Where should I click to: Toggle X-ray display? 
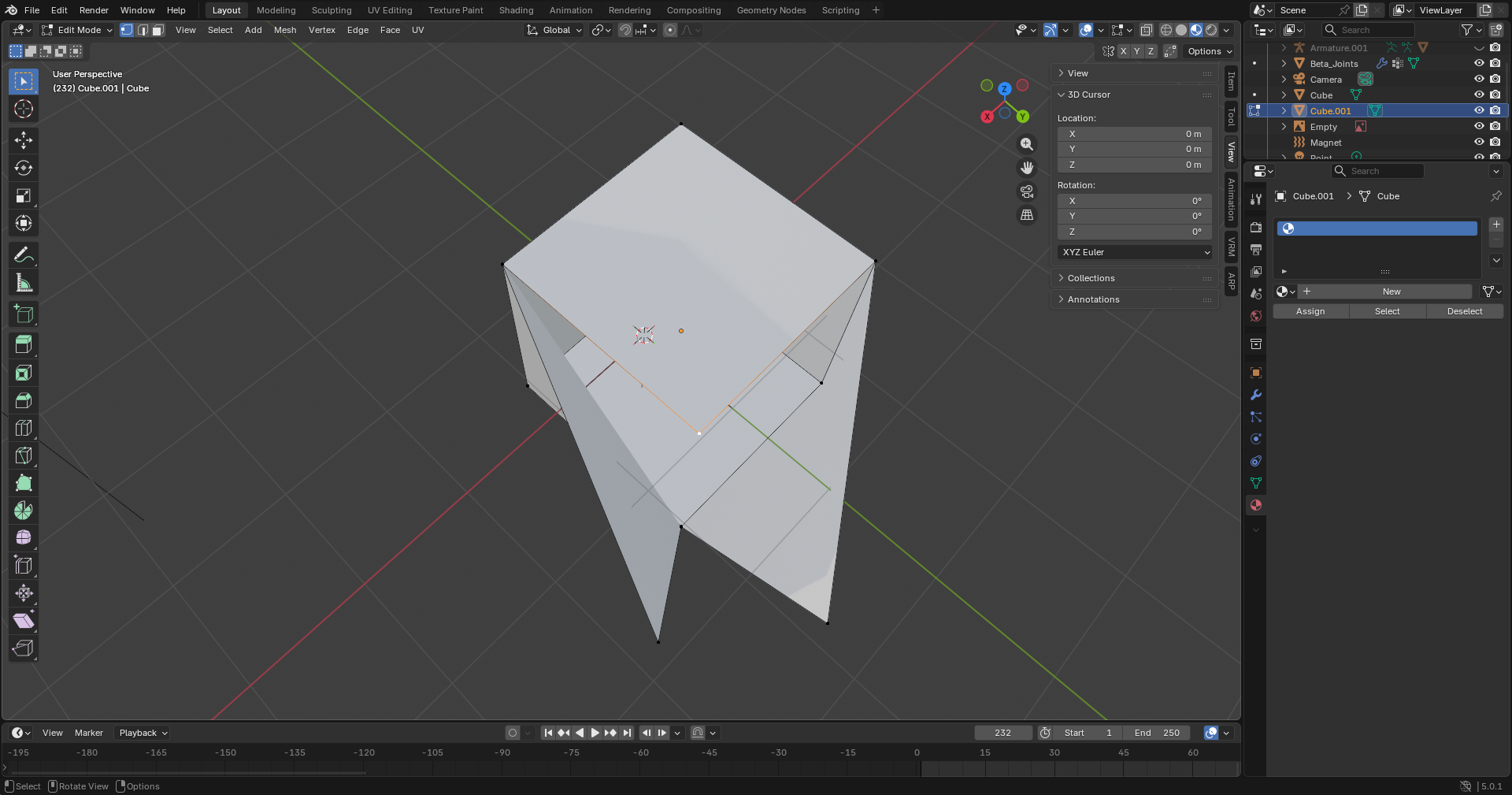point(1147,30)
